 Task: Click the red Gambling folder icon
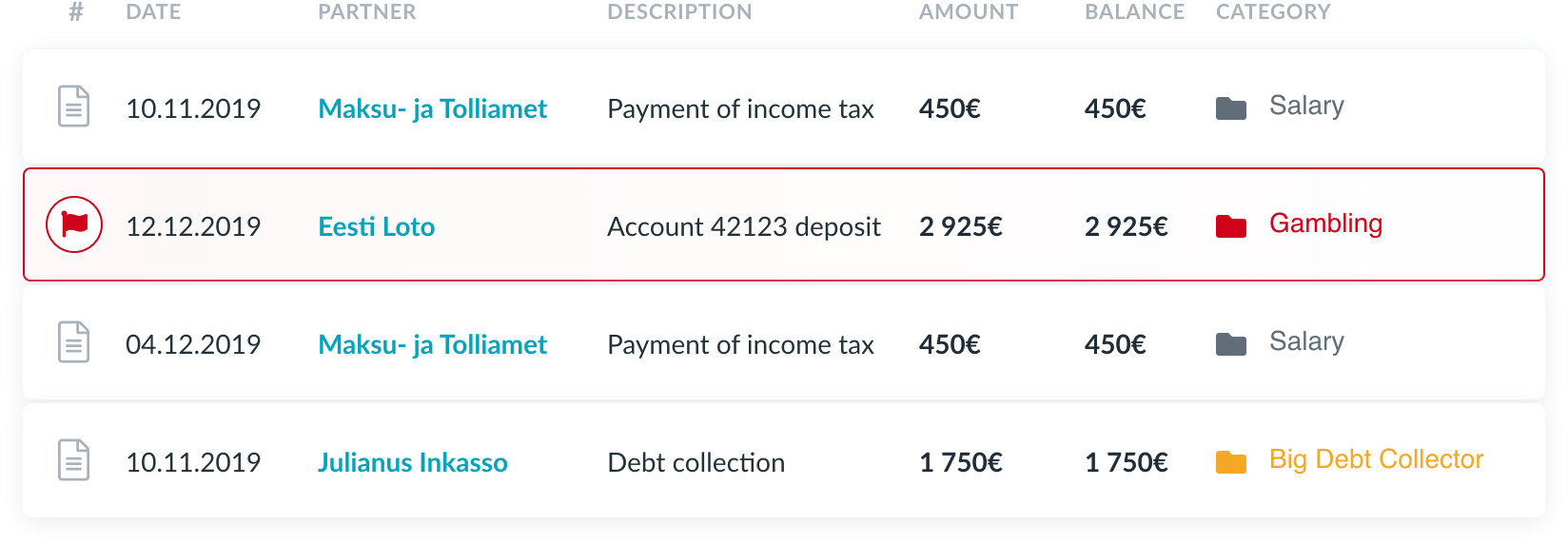(1230, 226)
